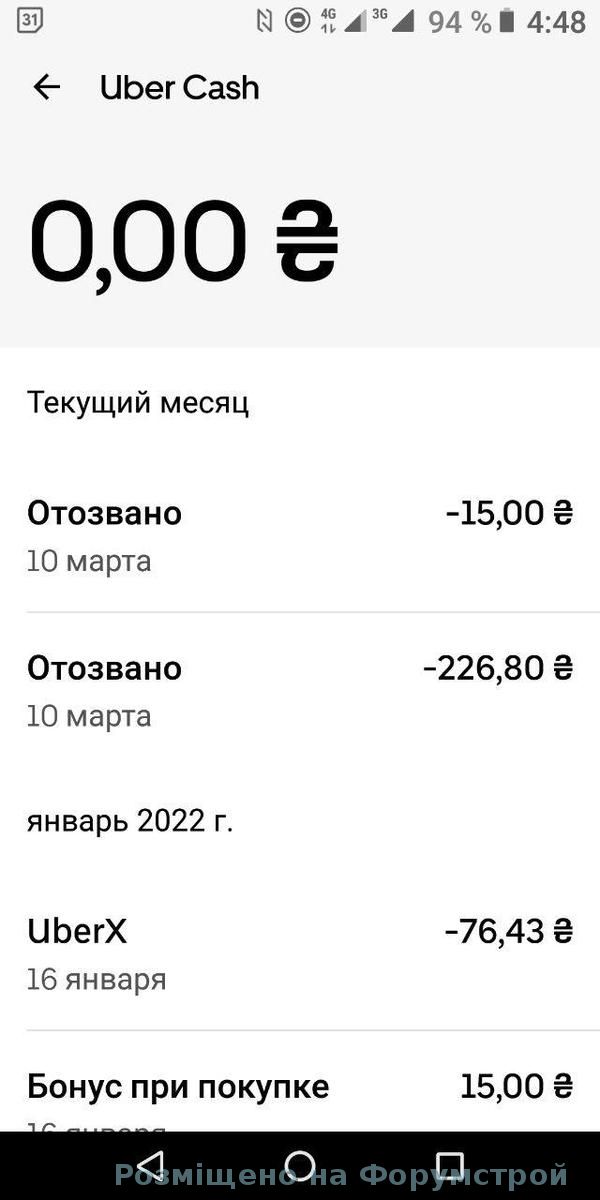Tap the 0,00 ₴ balance amount

point(184,243)
